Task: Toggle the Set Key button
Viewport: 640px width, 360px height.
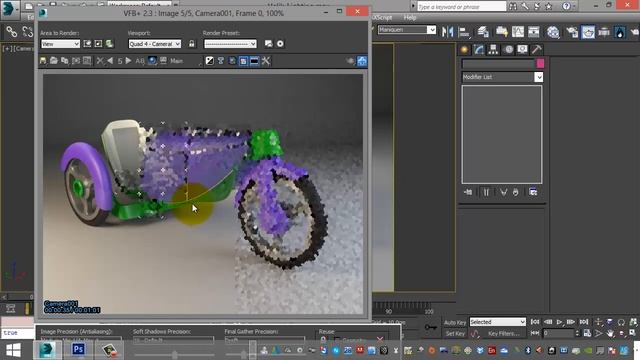Action: (x=455, y=333)
